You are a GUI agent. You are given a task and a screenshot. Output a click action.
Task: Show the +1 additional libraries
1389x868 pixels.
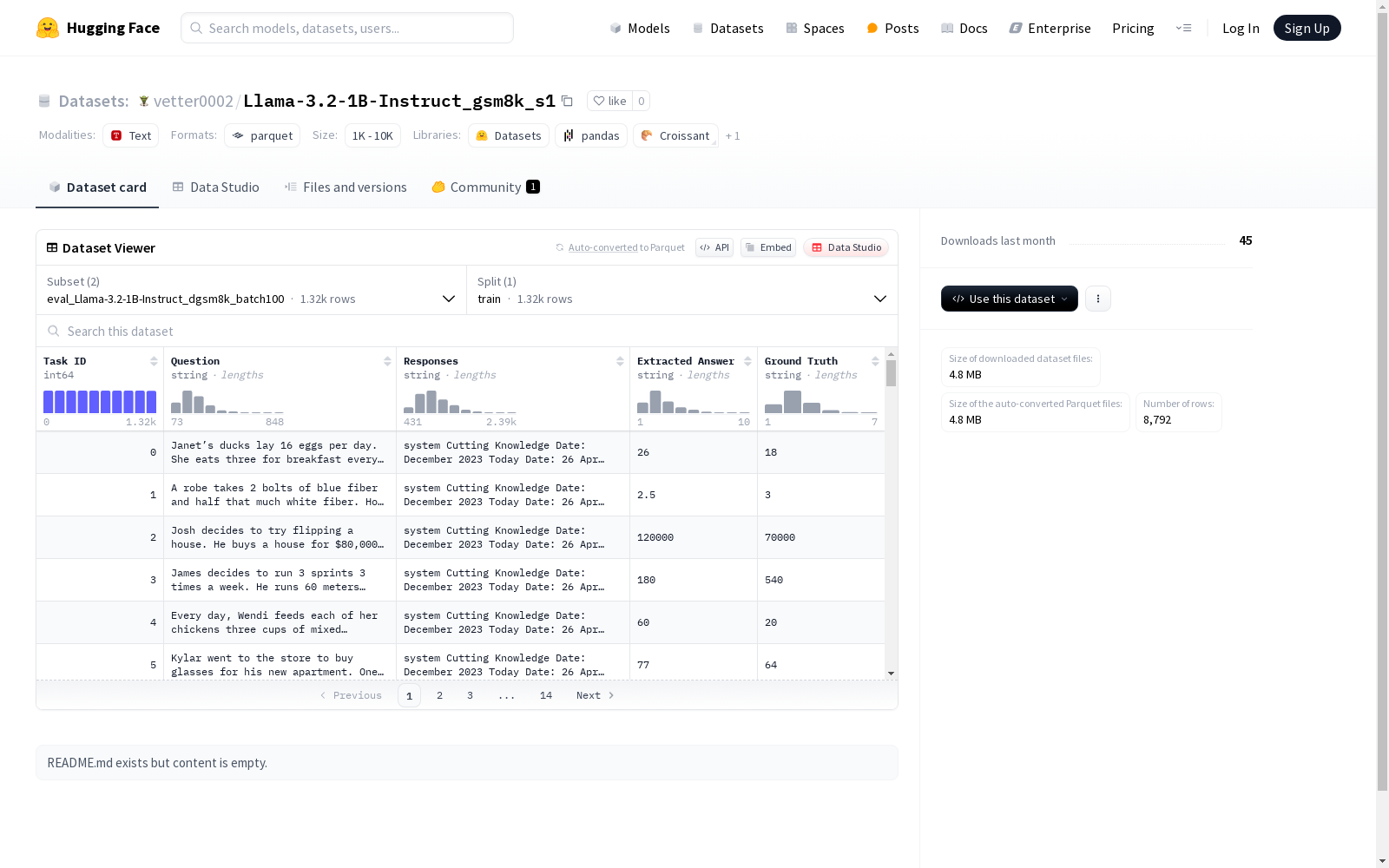tap(733, 135)
